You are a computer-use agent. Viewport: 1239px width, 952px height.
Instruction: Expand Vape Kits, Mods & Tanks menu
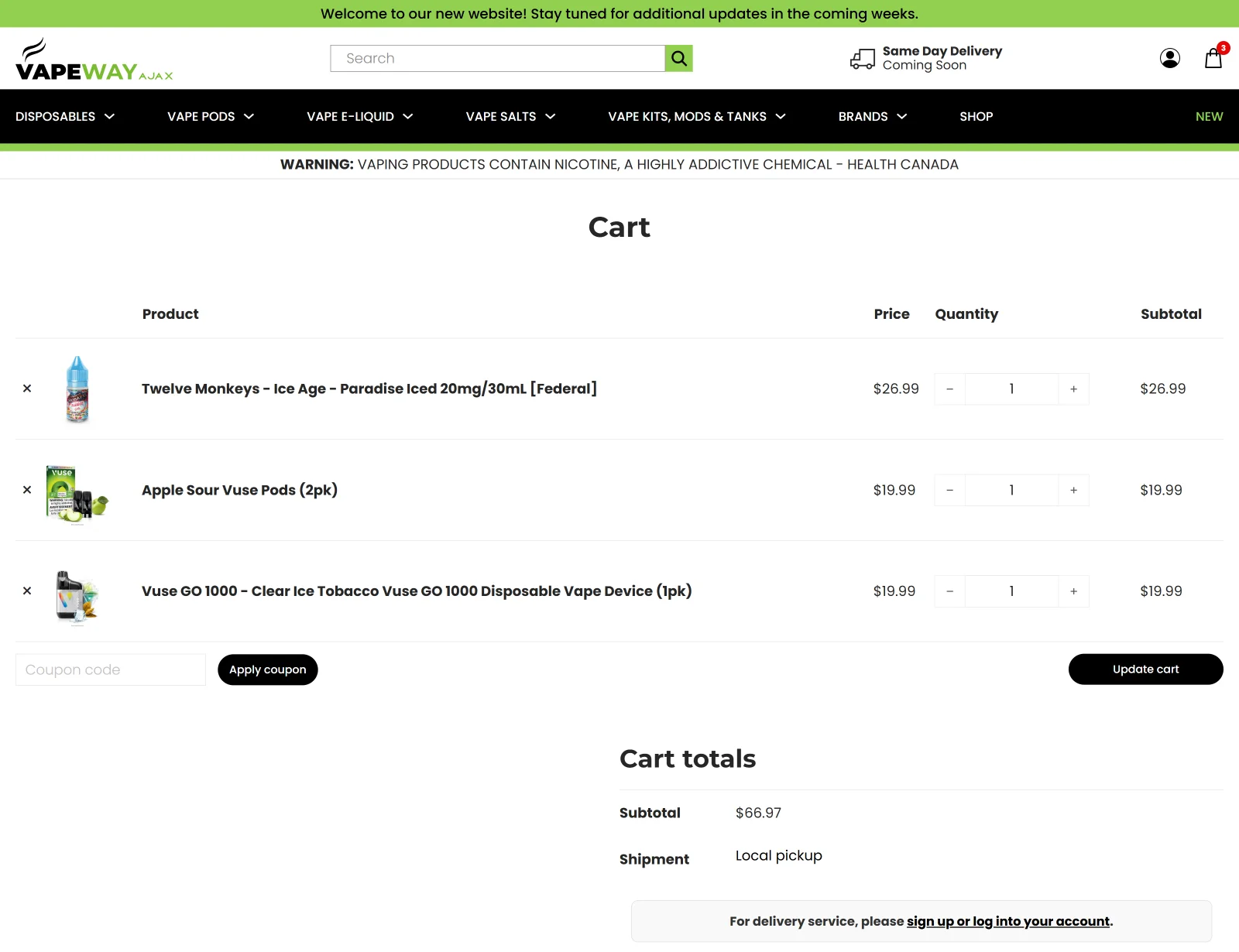[x=697, y=116]
